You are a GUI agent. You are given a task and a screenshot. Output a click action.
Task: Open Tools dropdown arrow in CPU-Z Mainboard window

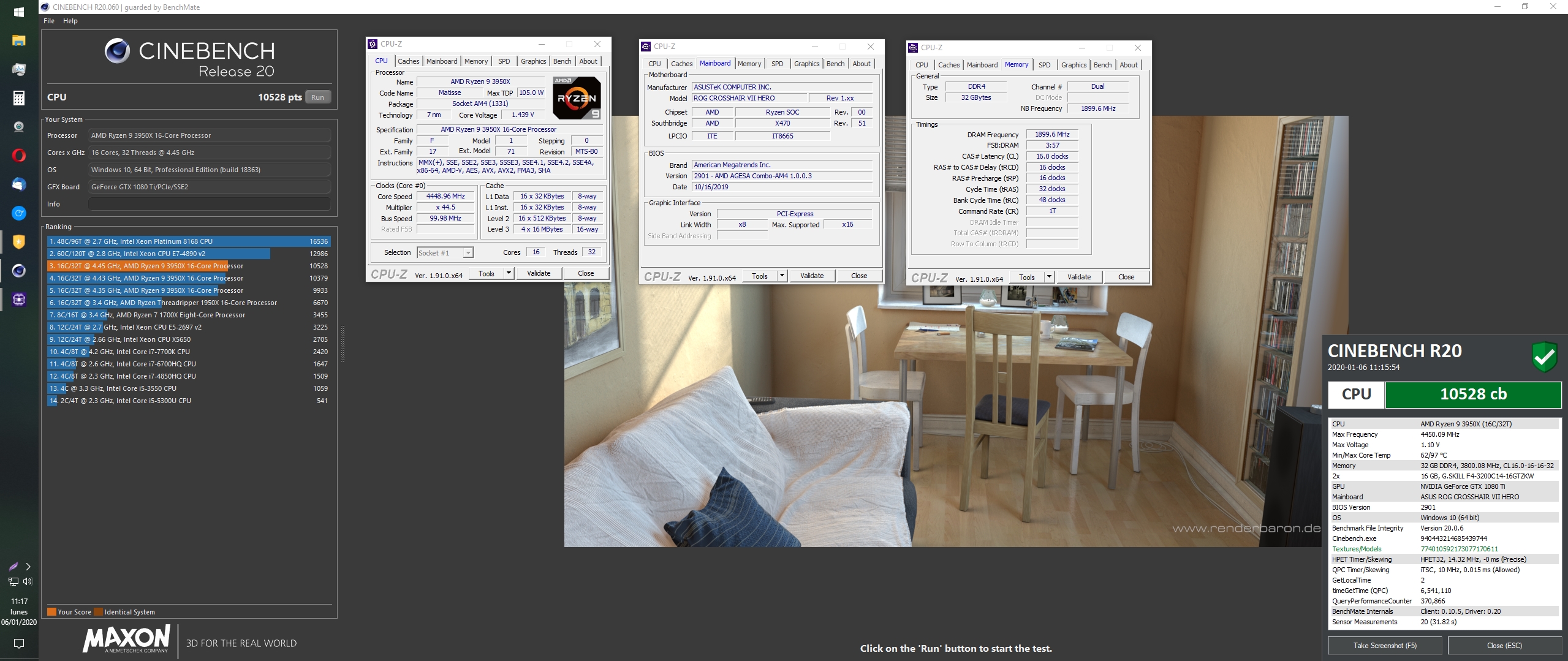(782, 276)
